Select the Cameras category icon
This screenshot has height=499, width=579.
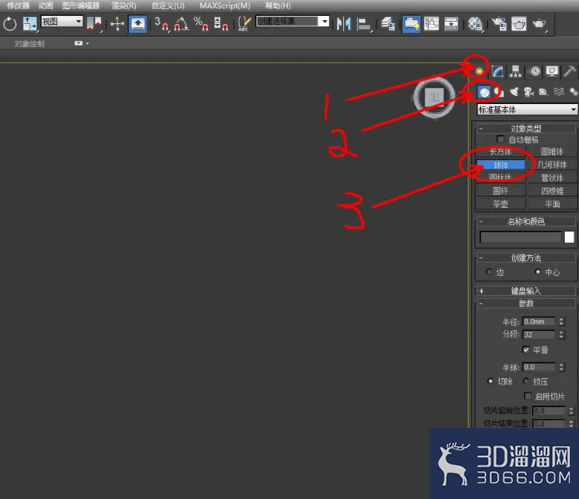529,92
